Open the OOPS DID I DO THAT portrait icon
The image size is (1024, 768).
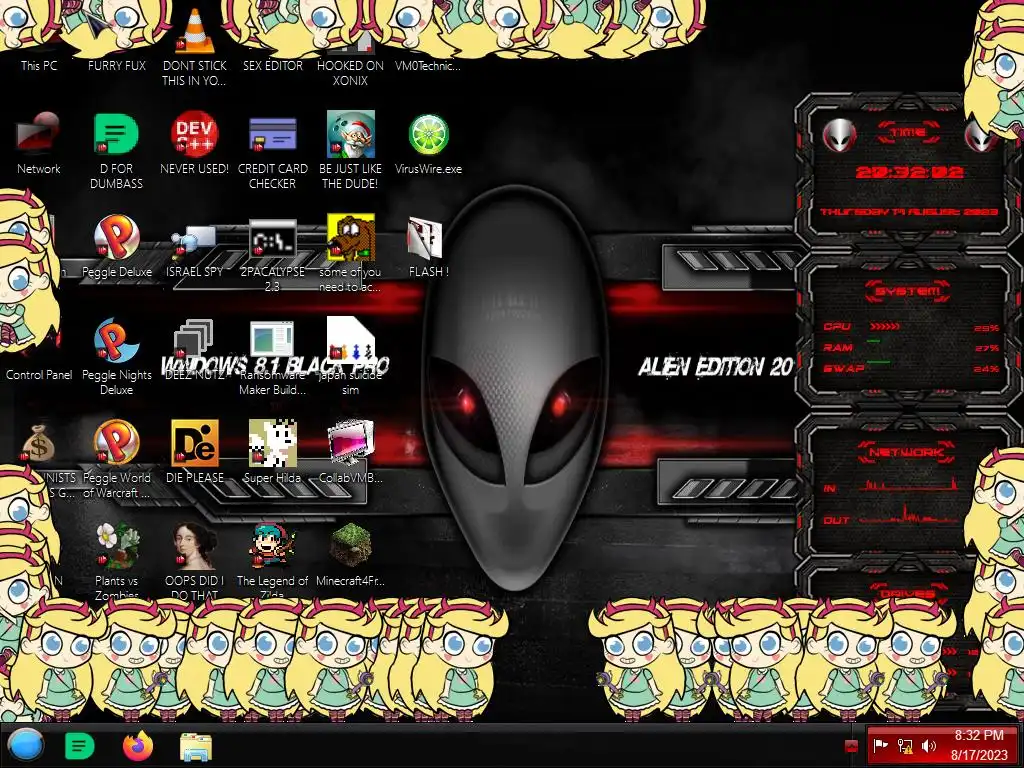coord(195,546)
